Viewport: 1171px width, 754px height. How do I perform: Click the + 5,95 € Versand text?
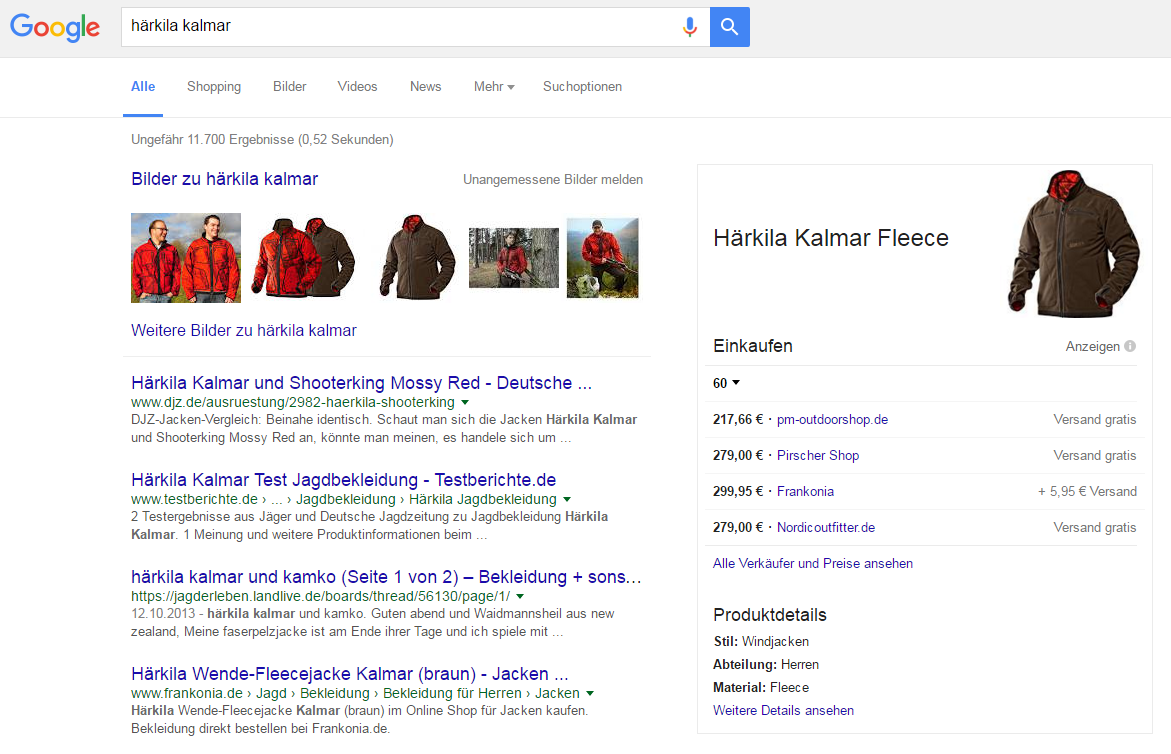click(x=1087, y=491)
